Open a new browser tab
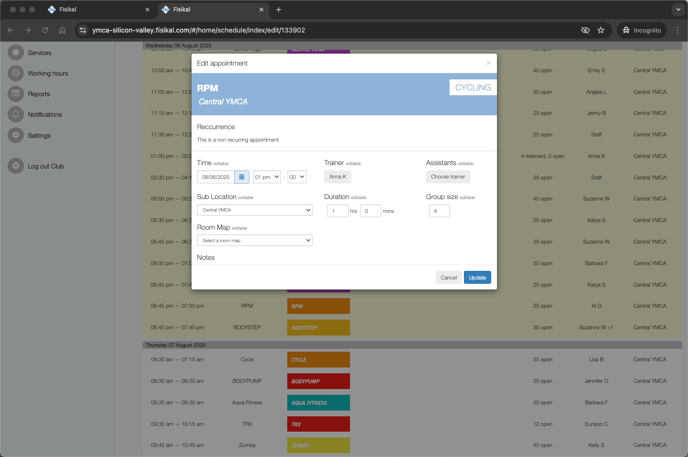This screenshot has height=457, width=688. 278,10
